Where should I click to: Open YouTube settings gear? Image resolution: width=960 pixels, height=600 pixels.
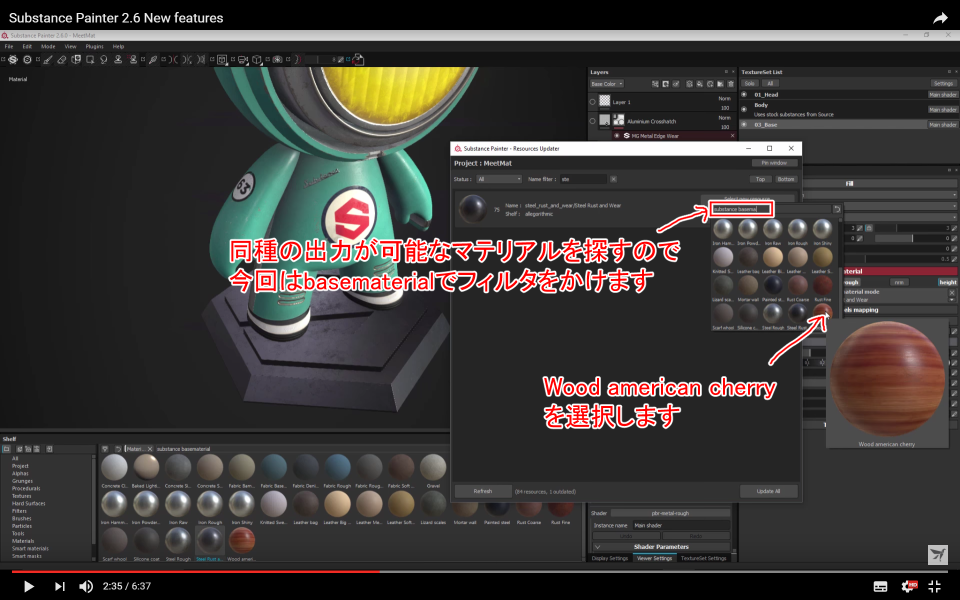908,586
